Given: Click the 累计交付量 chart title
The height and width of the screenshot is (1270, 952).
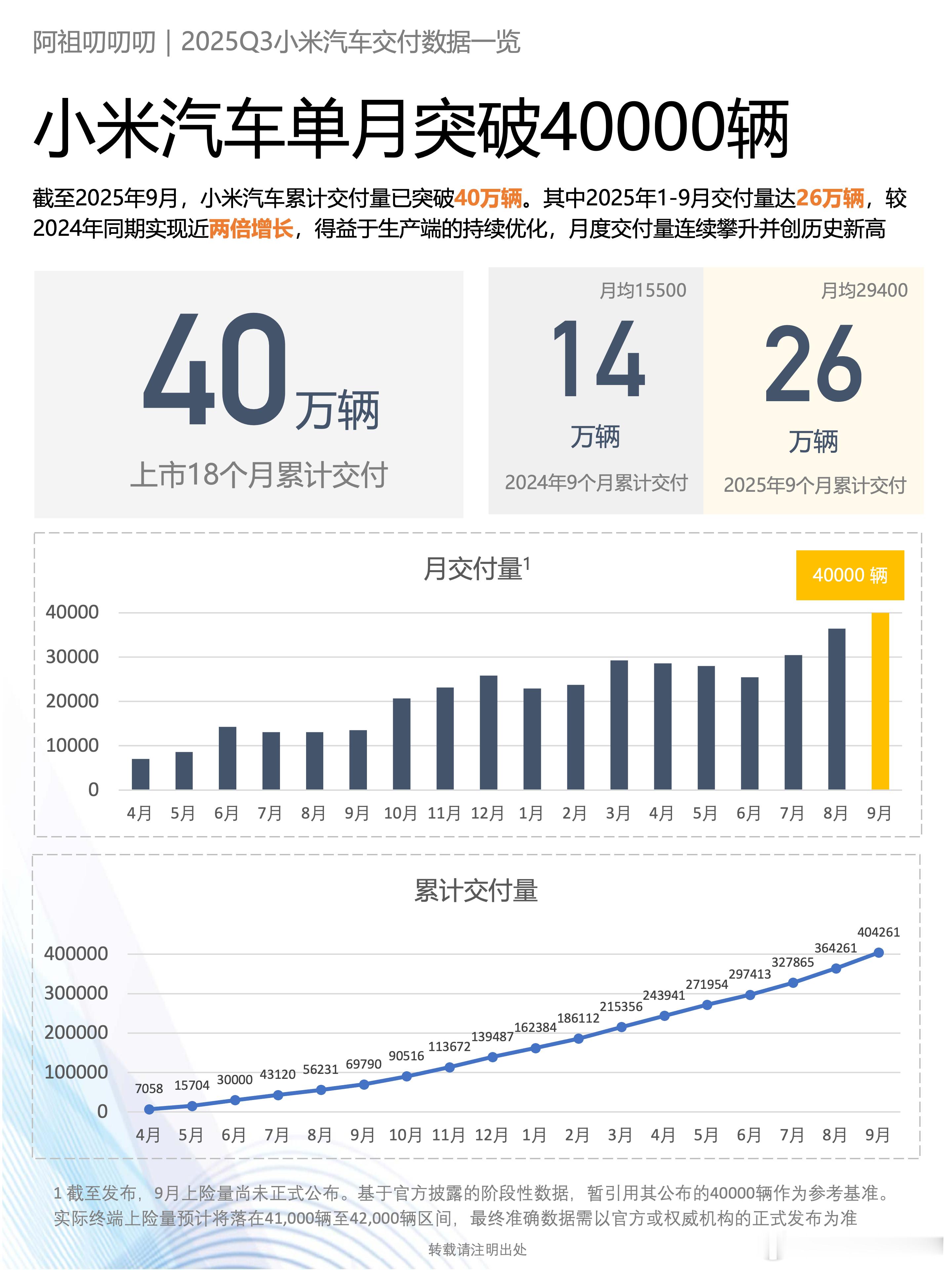Looking at the screenshot, I should tap(476, 891).
